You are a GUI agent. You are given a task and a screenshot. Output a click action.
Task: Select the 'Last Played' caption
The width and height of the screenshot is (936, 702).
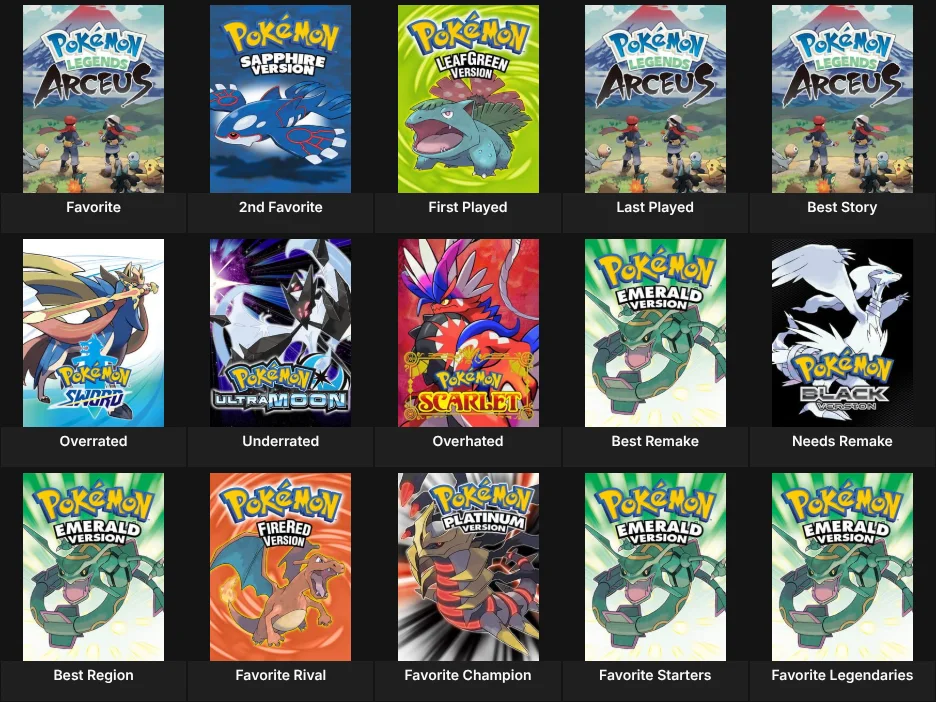[655, 207]
